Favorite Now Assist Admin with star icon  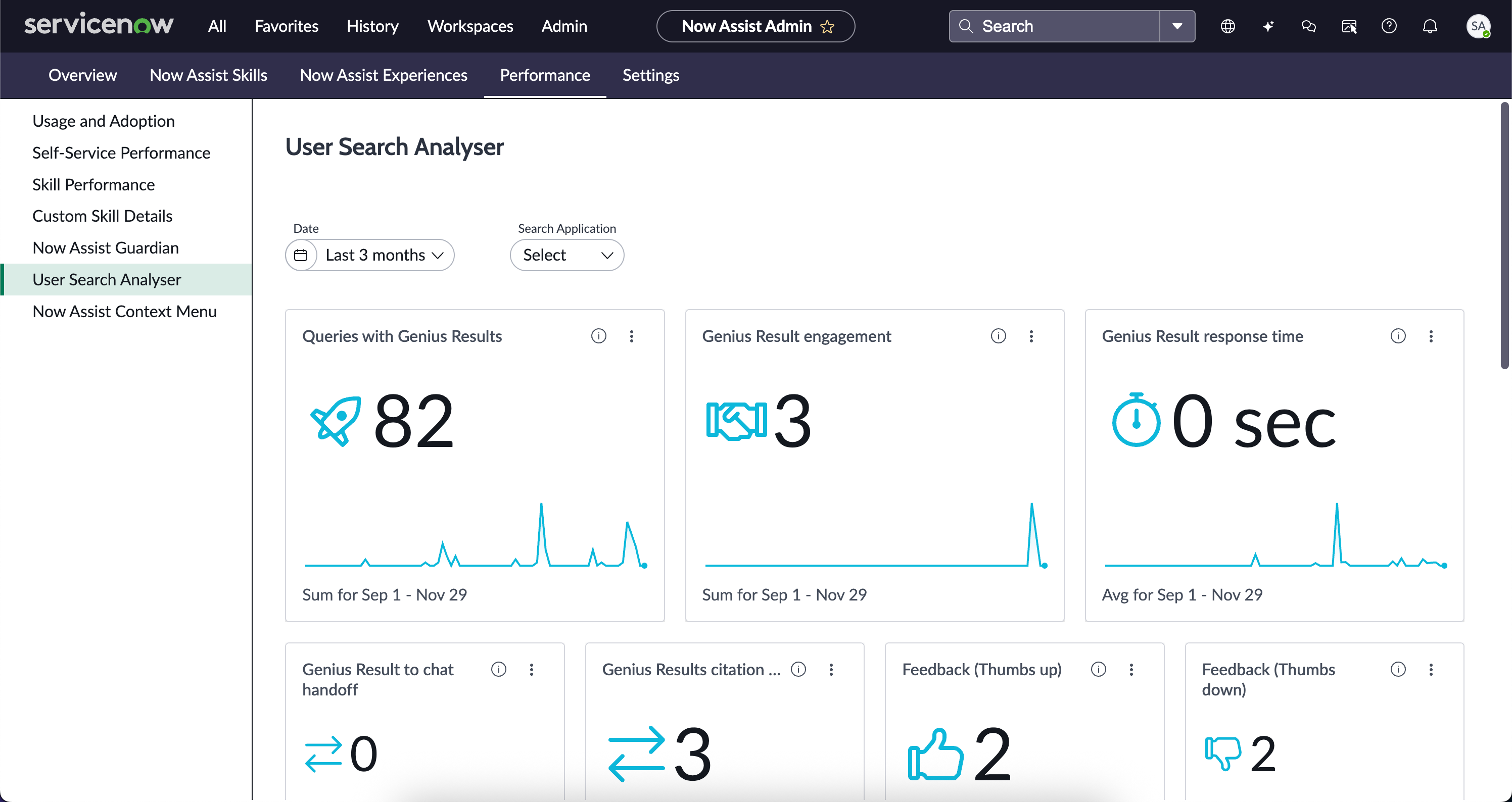[x=828, y=26]
